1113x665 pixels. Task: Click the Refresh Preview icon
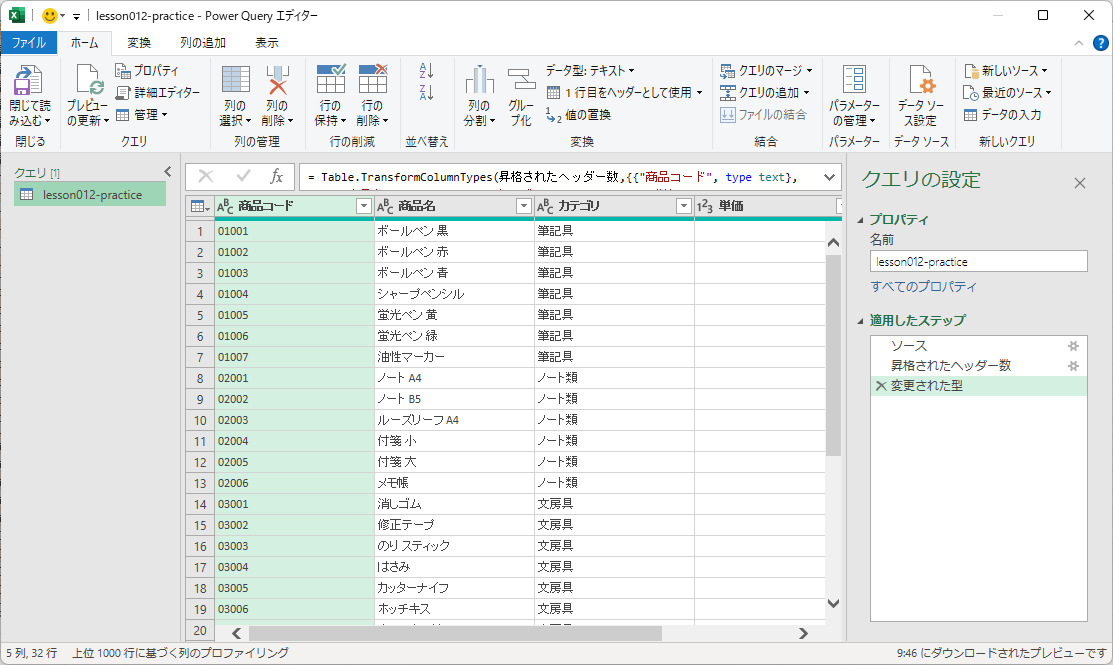click(89, 80)
